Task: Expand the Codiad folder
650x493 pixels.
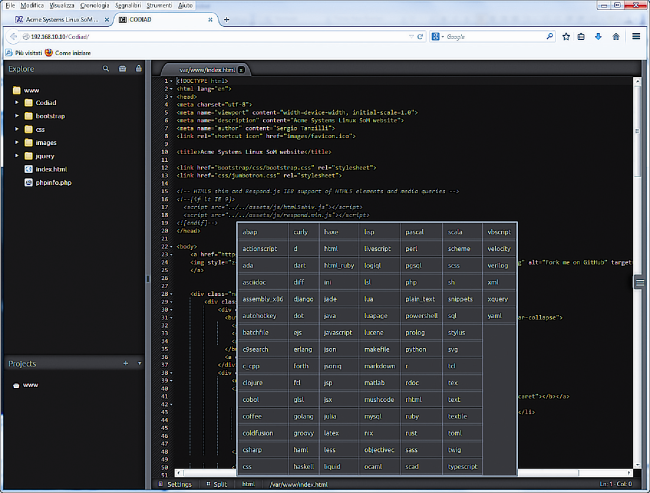Action: (x=17, y=102)
